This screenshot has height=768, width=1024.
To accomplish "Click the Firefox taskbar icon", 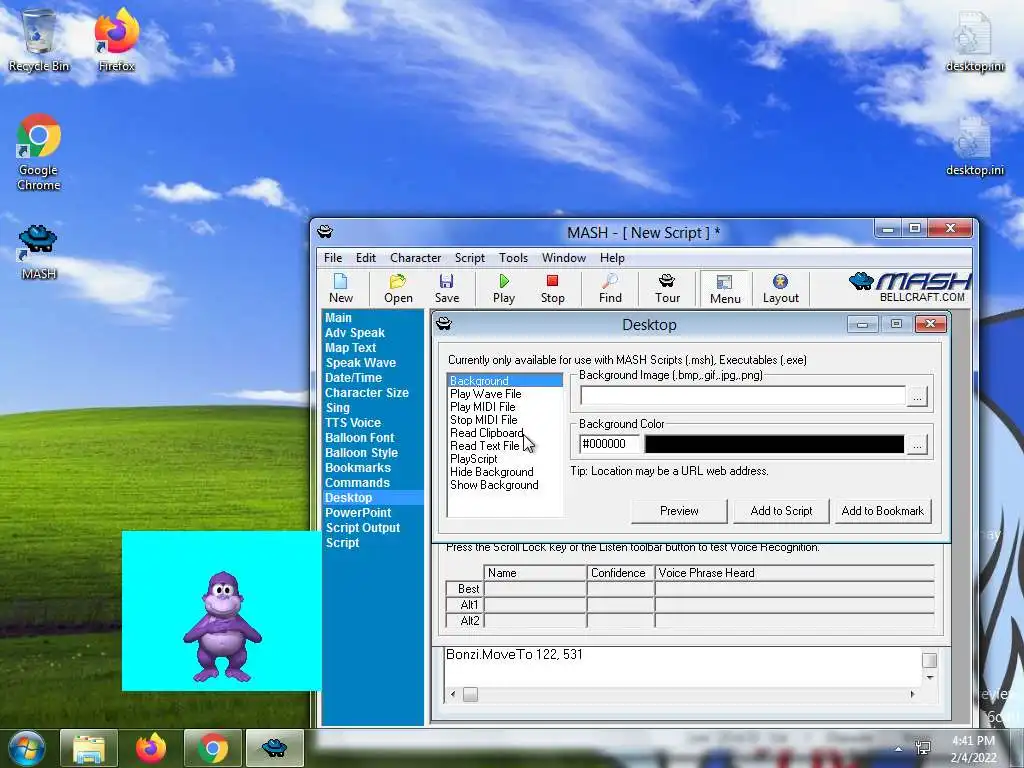I will point(151,748).
